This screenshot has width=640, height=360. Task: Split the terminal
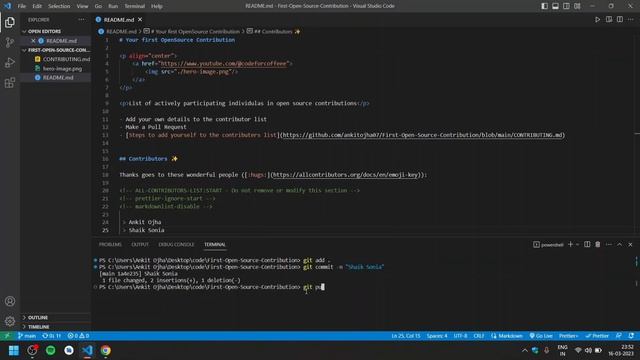587,244
